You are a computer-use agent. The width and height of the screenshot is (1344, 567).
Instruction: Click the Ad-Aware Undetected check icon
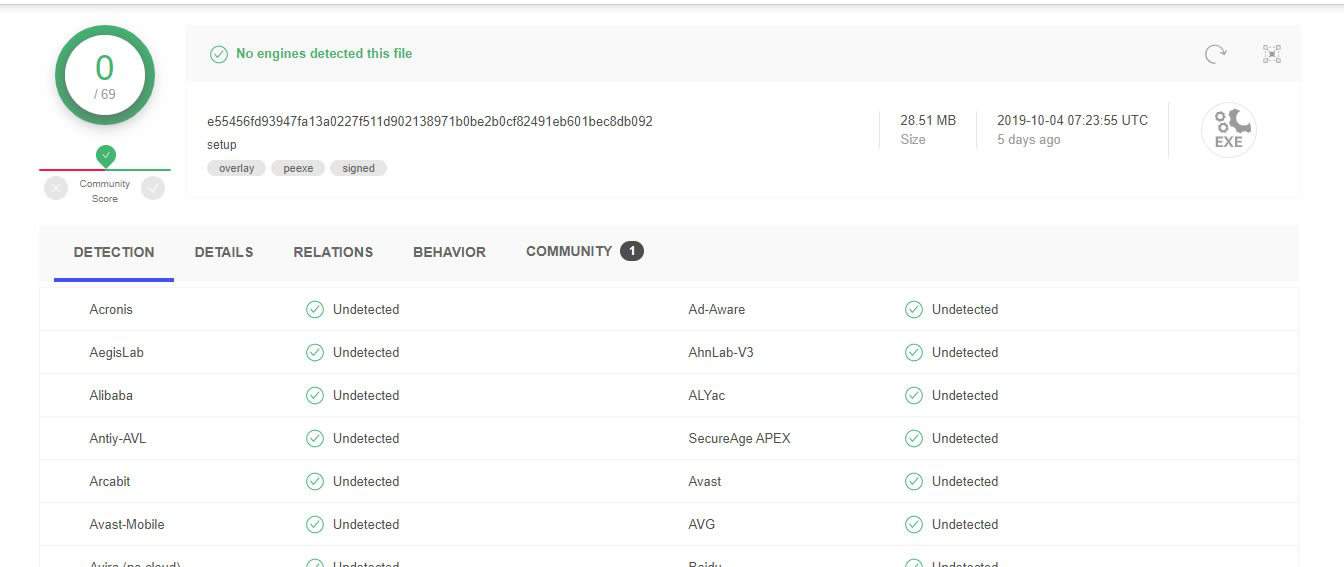[x=914, y=309]
